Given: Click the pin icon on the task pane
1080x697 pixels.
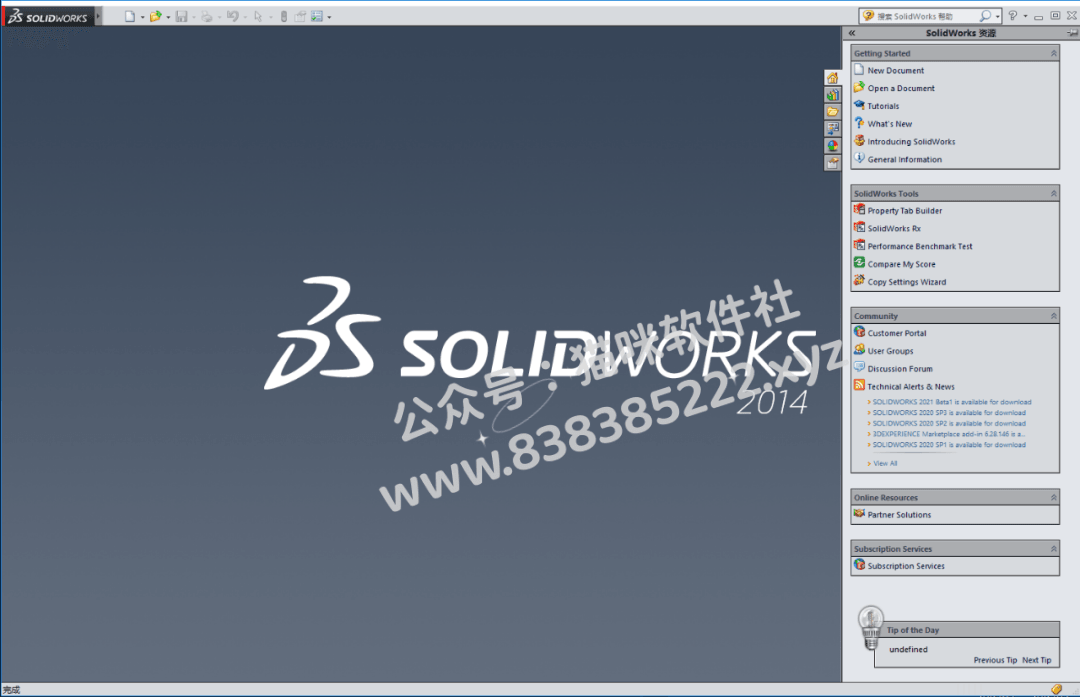Looking at the screenshot, I should [x=1072, y=33].
